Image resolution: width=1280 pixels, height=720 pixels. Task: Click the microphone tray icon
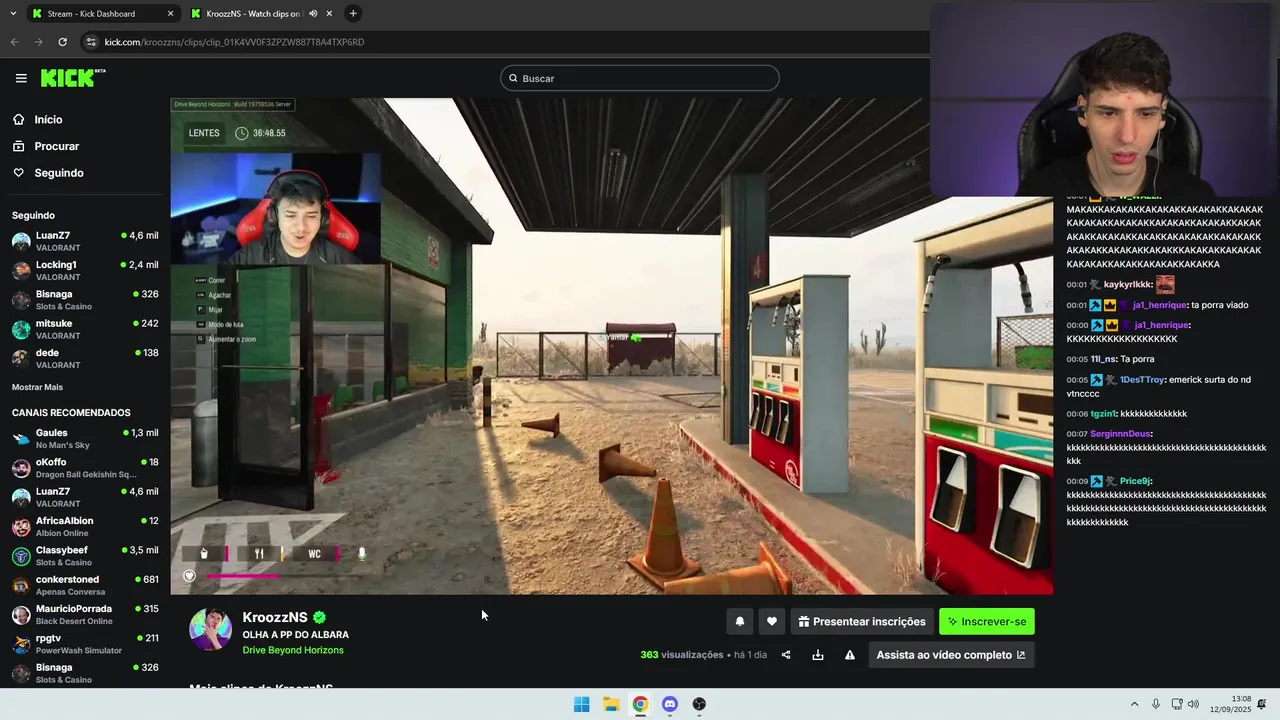1156,704
